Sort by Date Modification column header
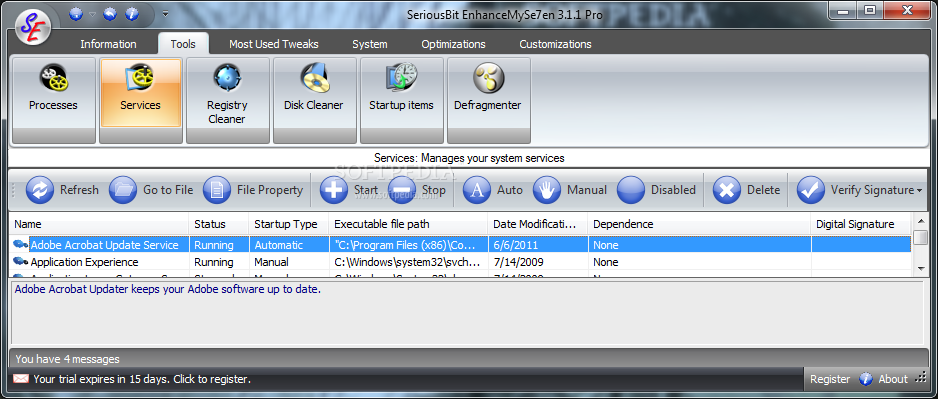The height and width of the screenshot is (399, 938). click(x=538, y=224)
